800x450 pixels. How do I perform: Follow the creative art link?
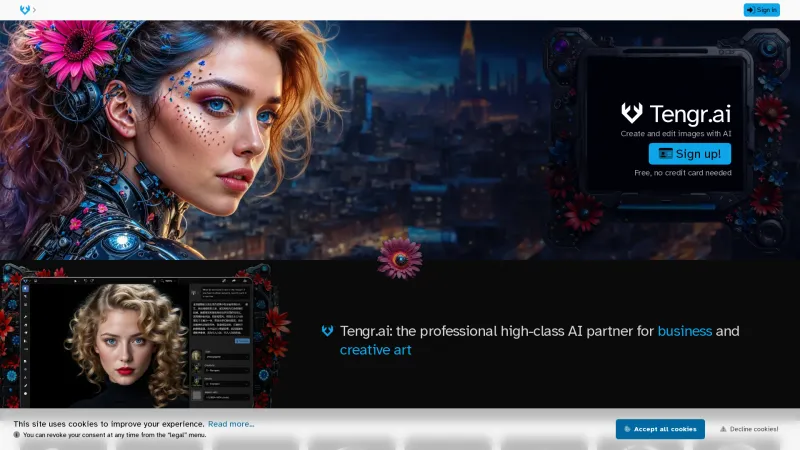click(375, 350)
